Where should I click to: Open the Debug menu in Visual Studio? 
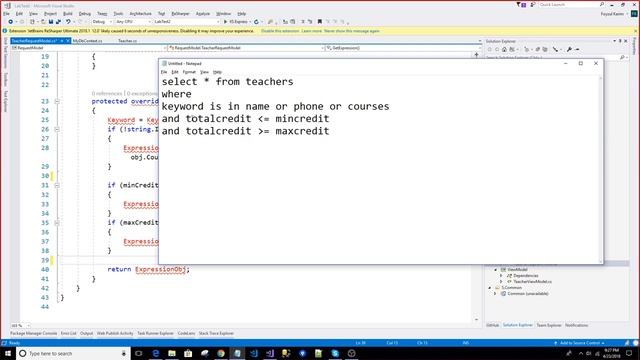point(85,13)
